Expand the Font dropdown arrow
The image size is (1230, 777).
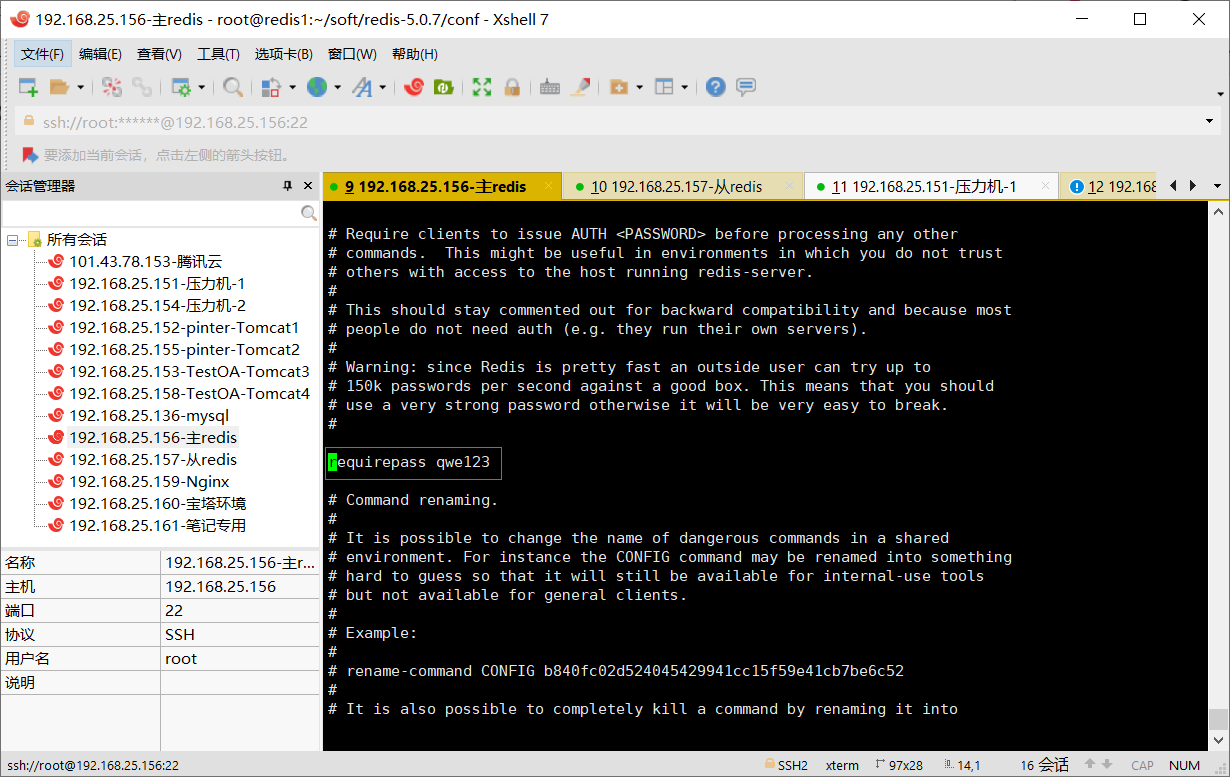pos(381,87)
